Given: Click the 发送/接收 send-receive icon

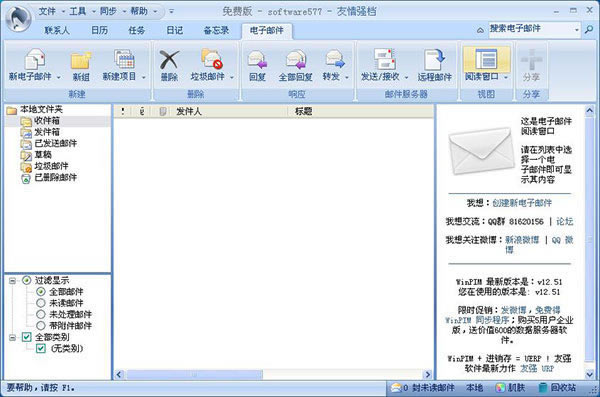Looking at the screenshot, I should pyautogui.click(x=384, y=59).
